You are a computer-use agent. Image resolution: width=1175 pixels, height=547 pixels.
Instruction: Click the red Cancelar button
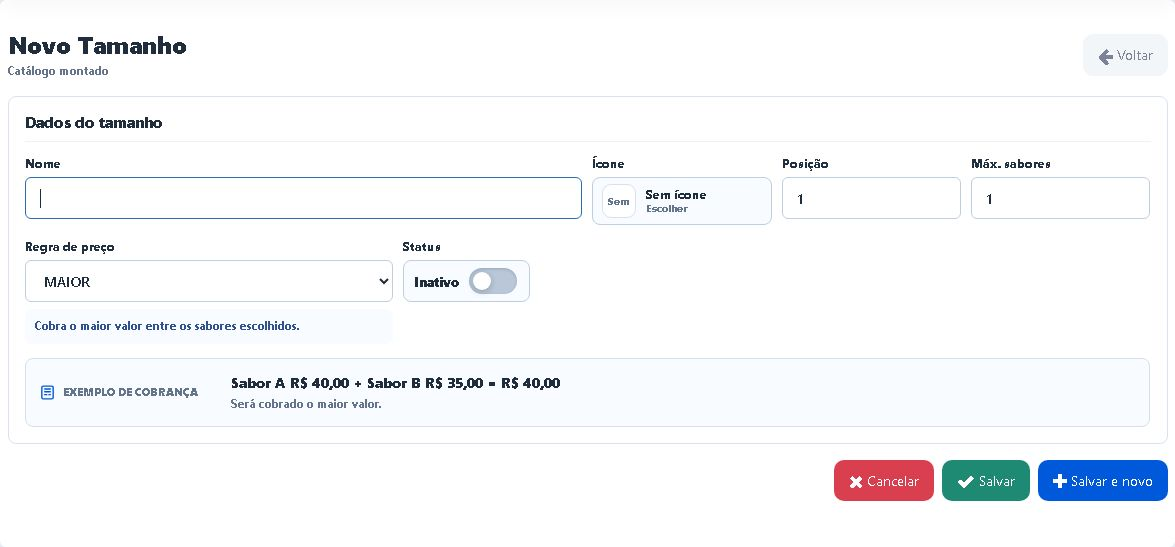[x=883, y=480]
